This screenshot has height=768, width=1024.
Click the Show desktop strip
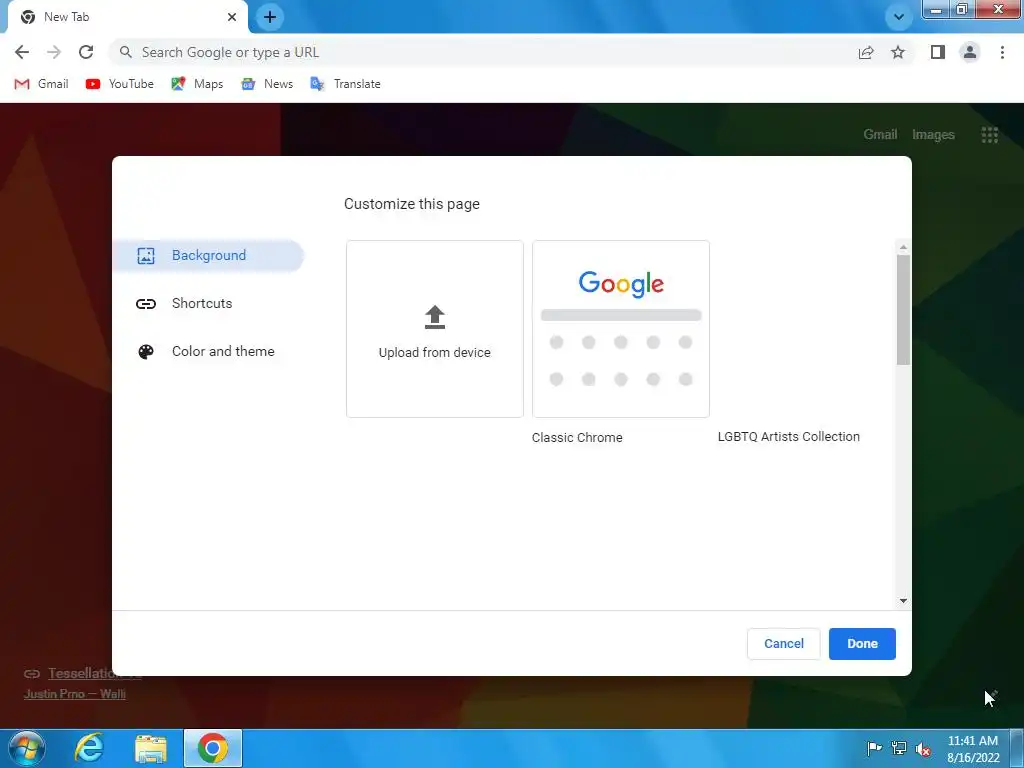click(x=1017, y=748)
